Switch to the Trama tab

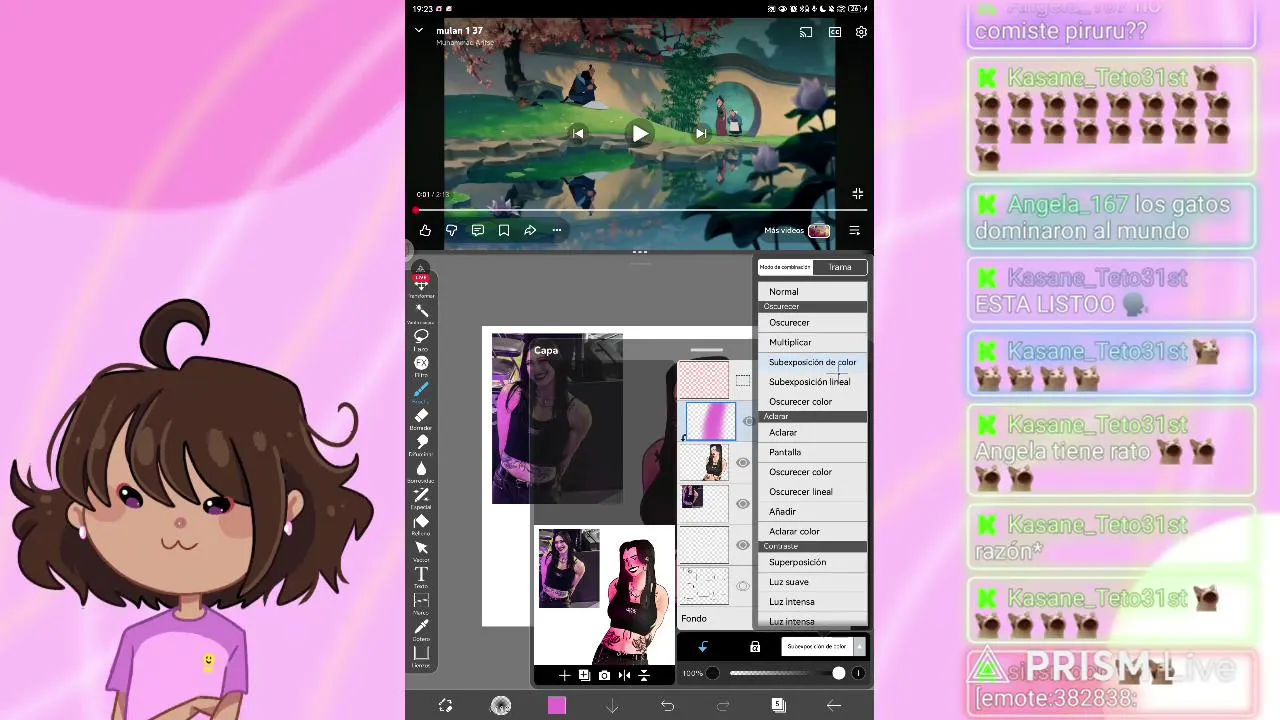click(x=840, y=267)
